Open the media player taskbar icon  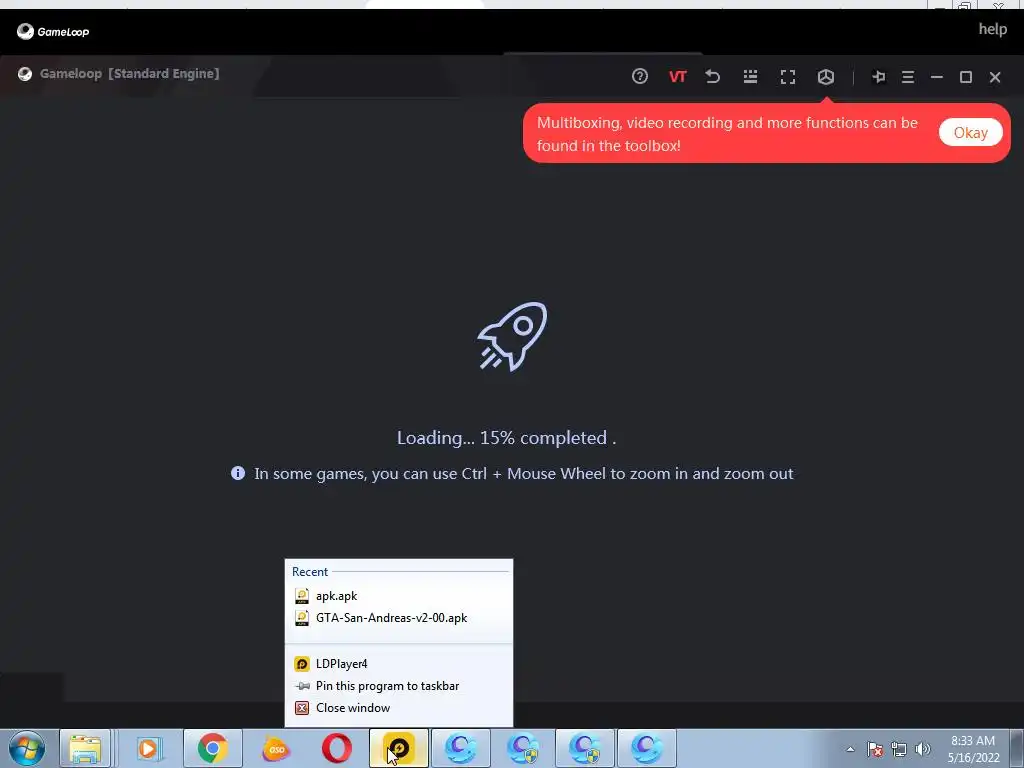click(x=150, y=748)
